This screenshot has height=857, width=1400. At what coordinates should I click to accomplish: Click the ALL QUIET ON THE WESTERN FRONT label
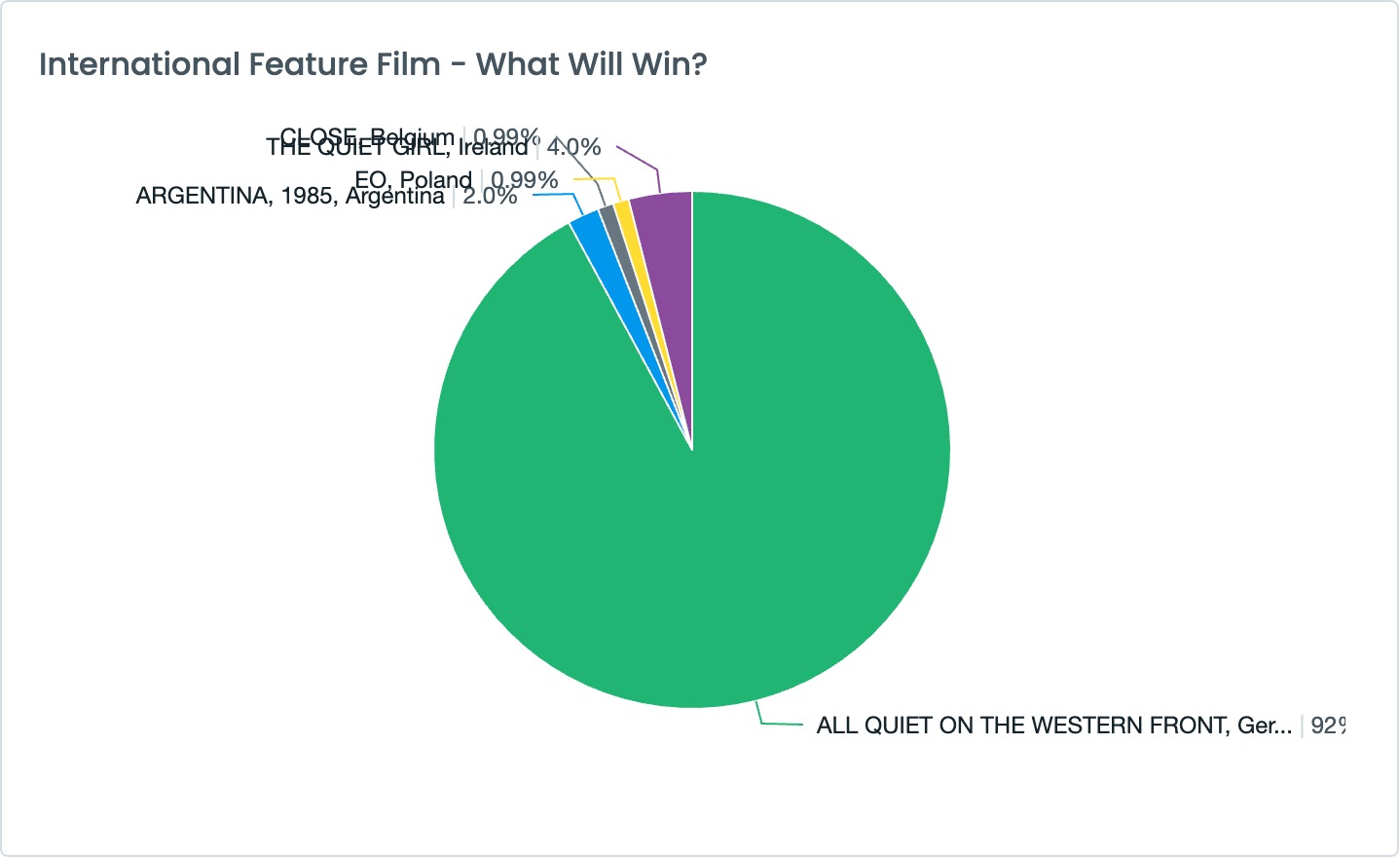pos(1054,726)
